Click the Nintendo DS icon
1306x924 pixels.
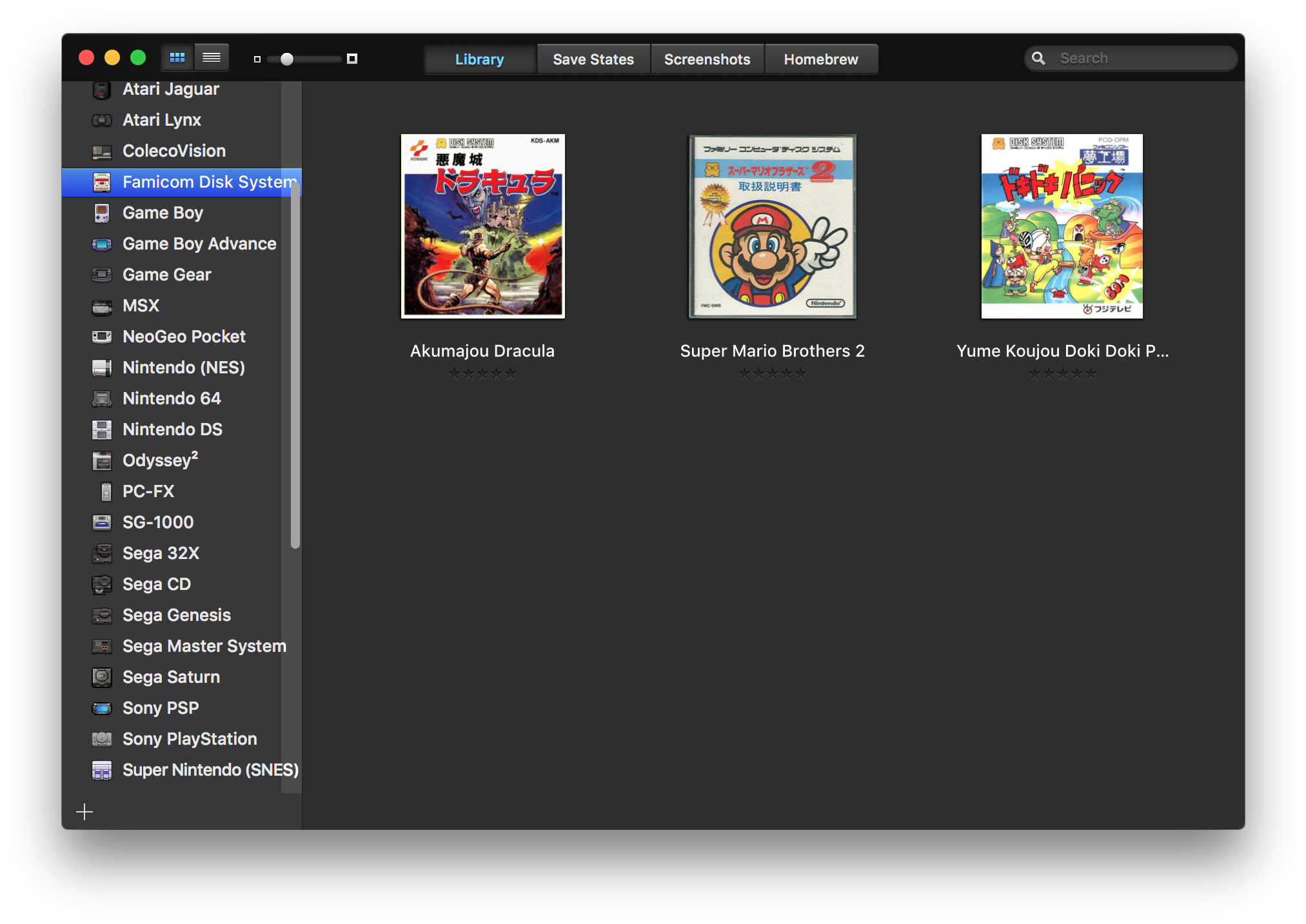click(102, 429)
